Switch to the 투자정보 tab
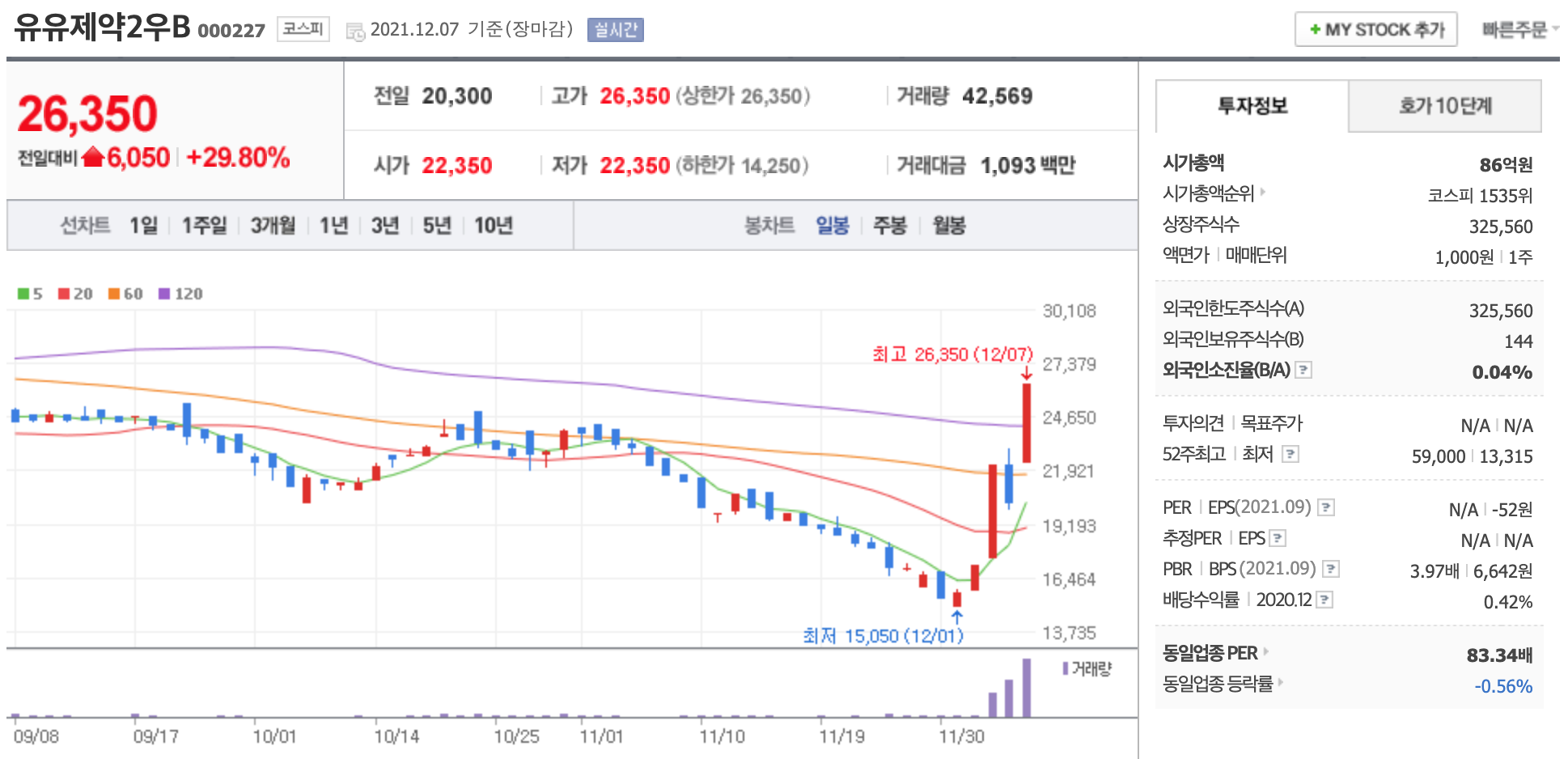The image size is (1568, 759). click(1252, 106)
